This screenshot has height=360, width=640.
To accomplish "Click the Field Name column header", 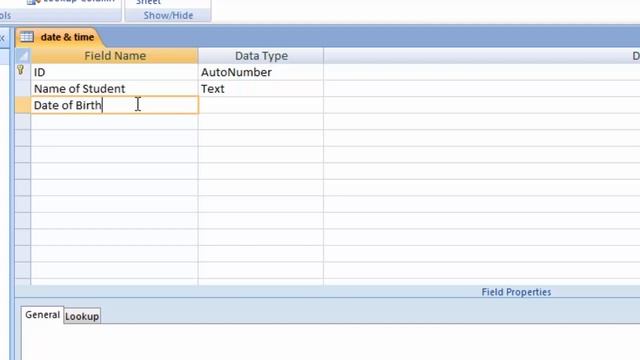I will [115, 56].
